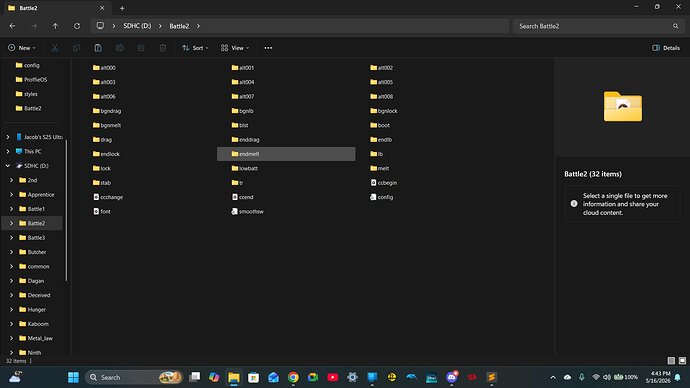Show hidden system tray icons
690x388 pixels.
tap(553, 377)
